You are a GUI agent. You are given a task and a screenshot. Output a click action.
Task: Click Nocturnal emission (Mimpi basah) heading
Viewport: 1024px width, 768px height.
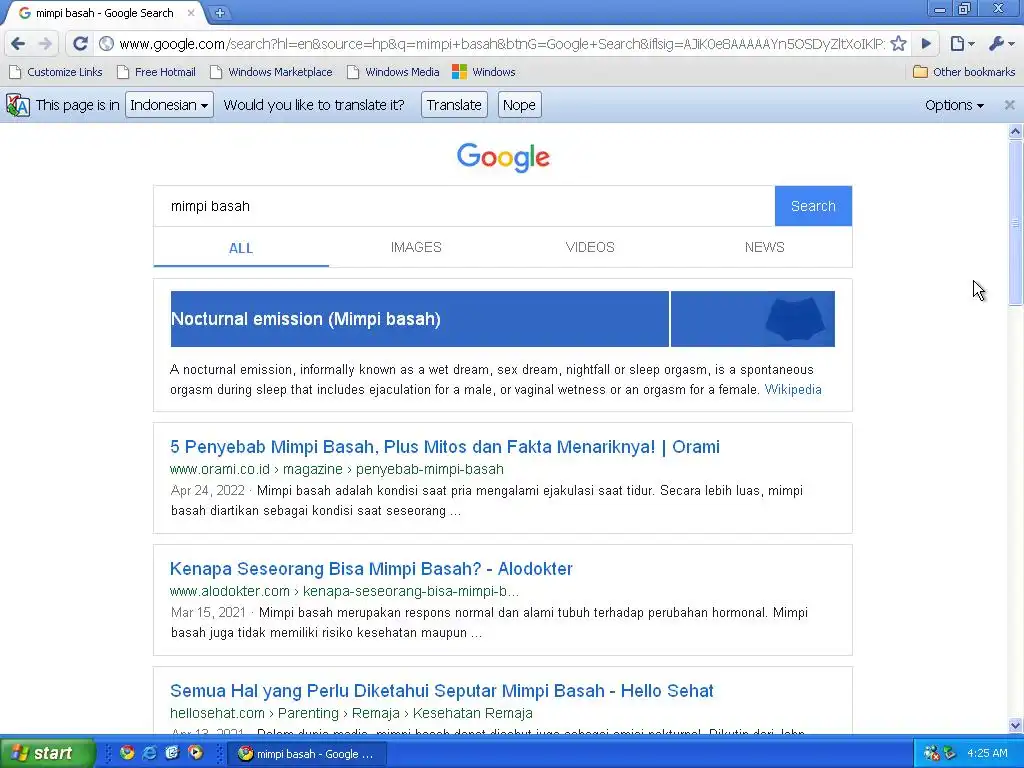tap(306, 319)
